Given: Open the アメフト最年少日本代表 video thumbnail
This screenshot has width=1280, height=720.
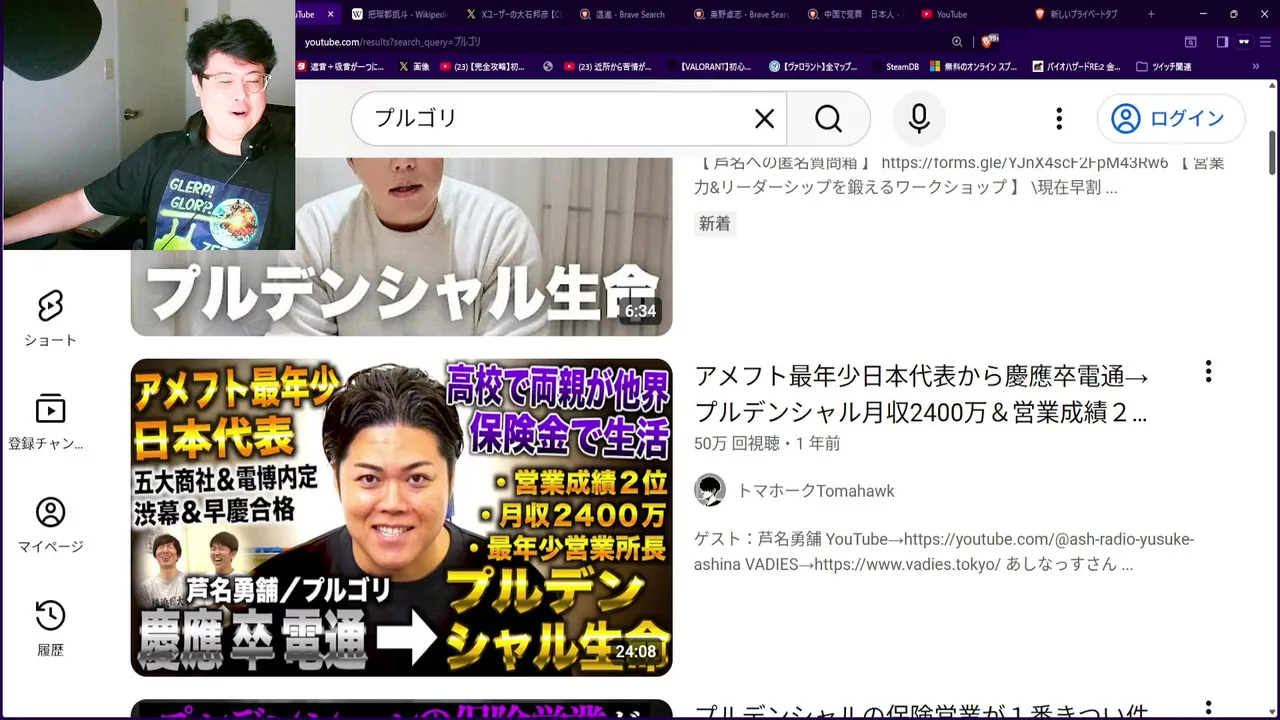Looking at the screenshot, I should [x=401, y=518].
